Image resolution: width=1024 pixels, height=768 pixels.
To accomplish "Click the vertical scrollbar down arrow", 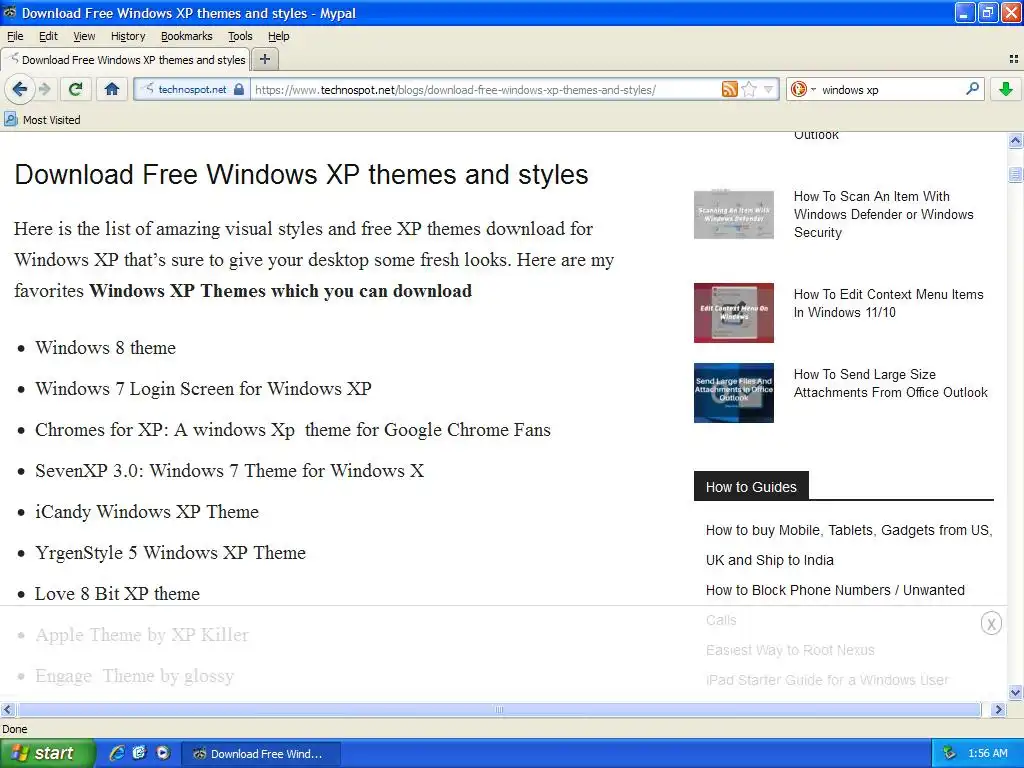I will [x=1016, y=692].
